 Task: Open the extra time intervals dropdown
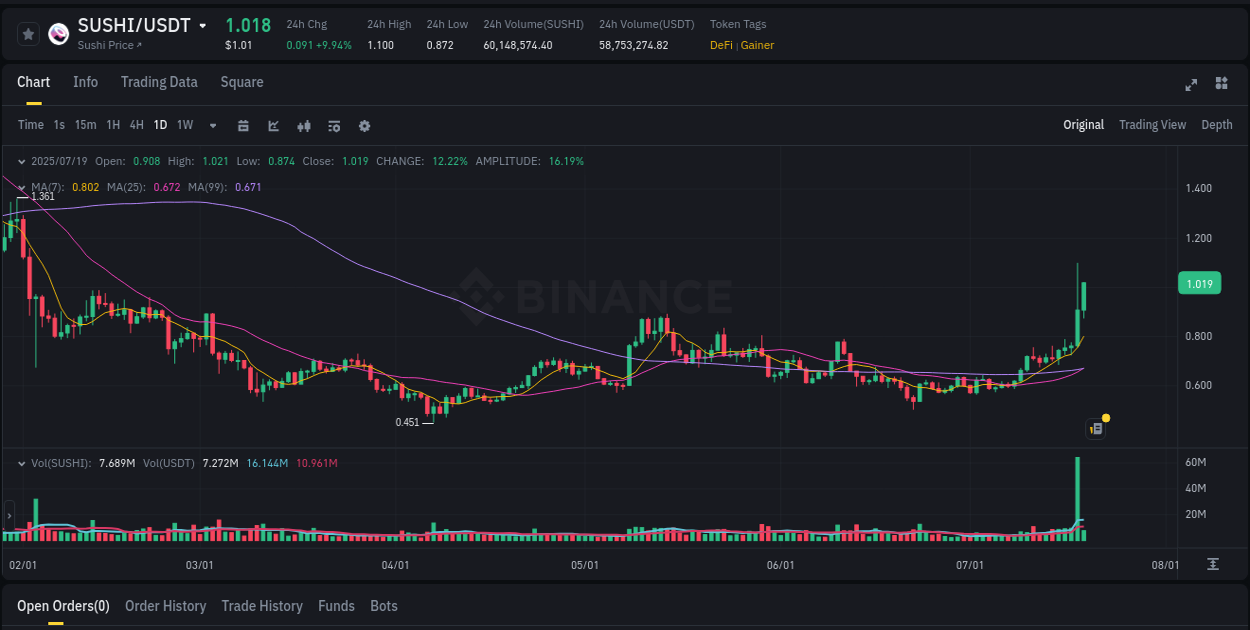(212, 125)
